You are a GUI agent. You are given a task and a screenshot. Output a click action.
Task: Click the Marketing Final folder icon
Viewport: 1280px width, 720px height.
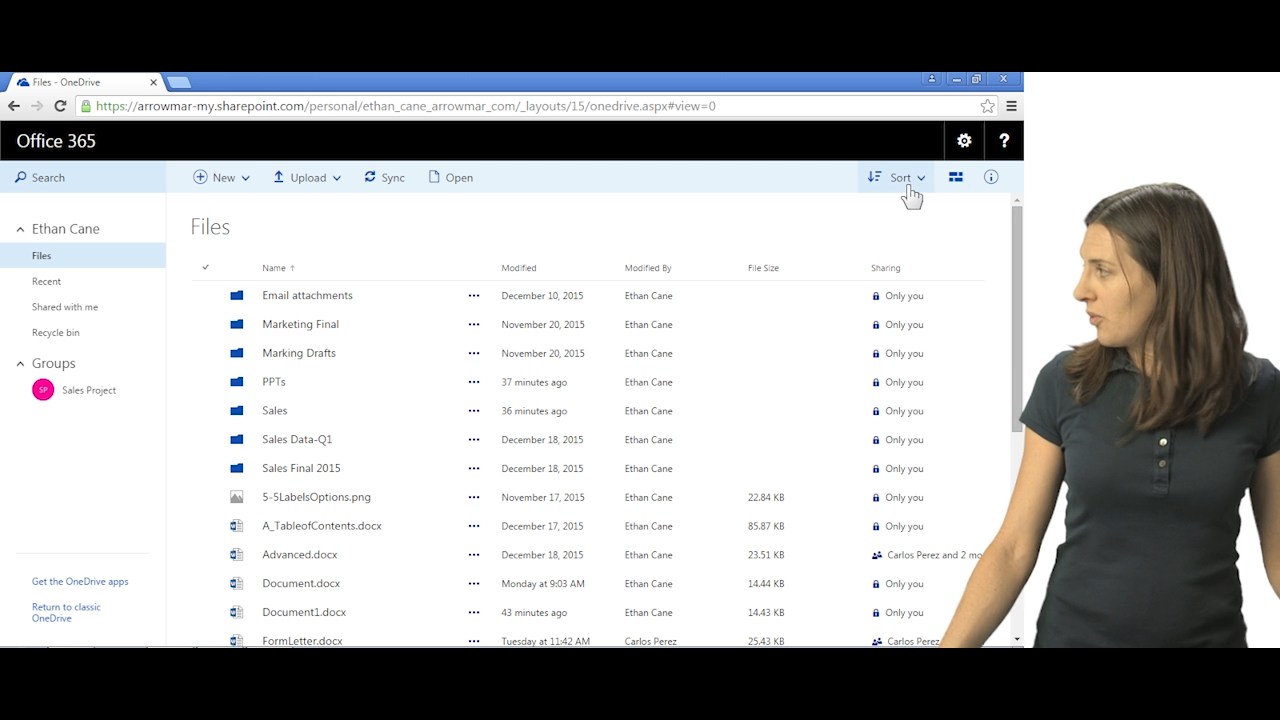tap(237, 324)
